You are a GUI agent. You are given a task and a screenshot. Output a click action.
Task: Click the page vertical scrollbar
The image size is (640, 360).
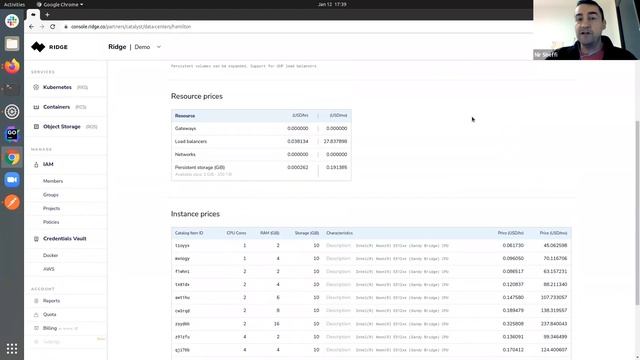tap(637, 212)
